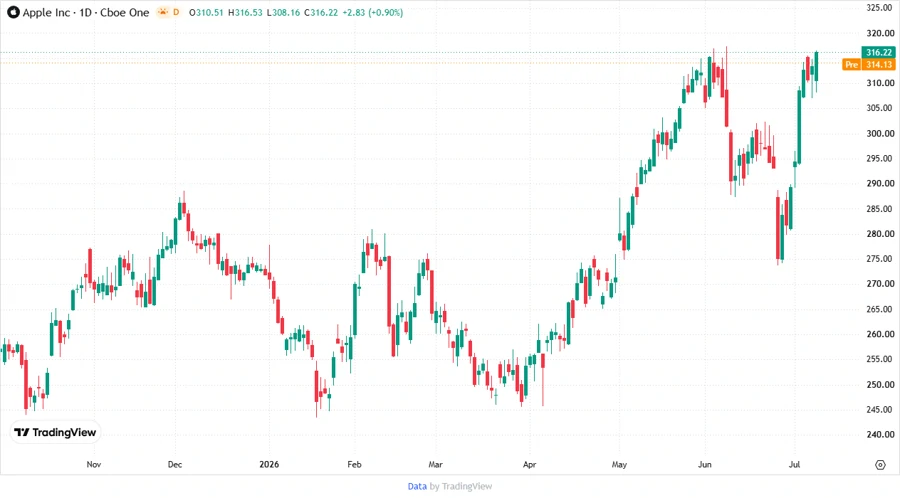Open the Apple Inc symbol title

(46, 12)
